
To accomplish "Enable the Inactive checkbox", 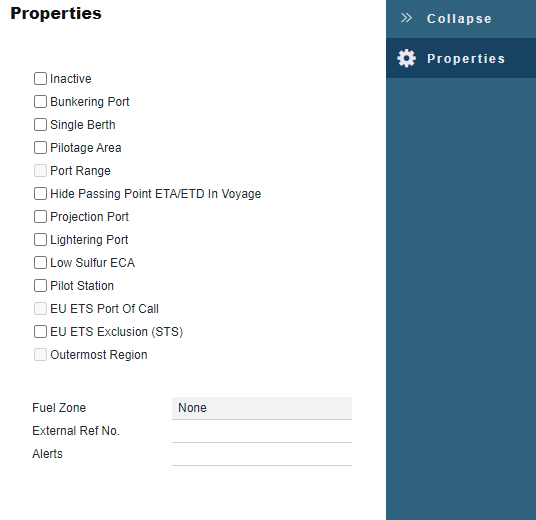I will coord(40,79).
